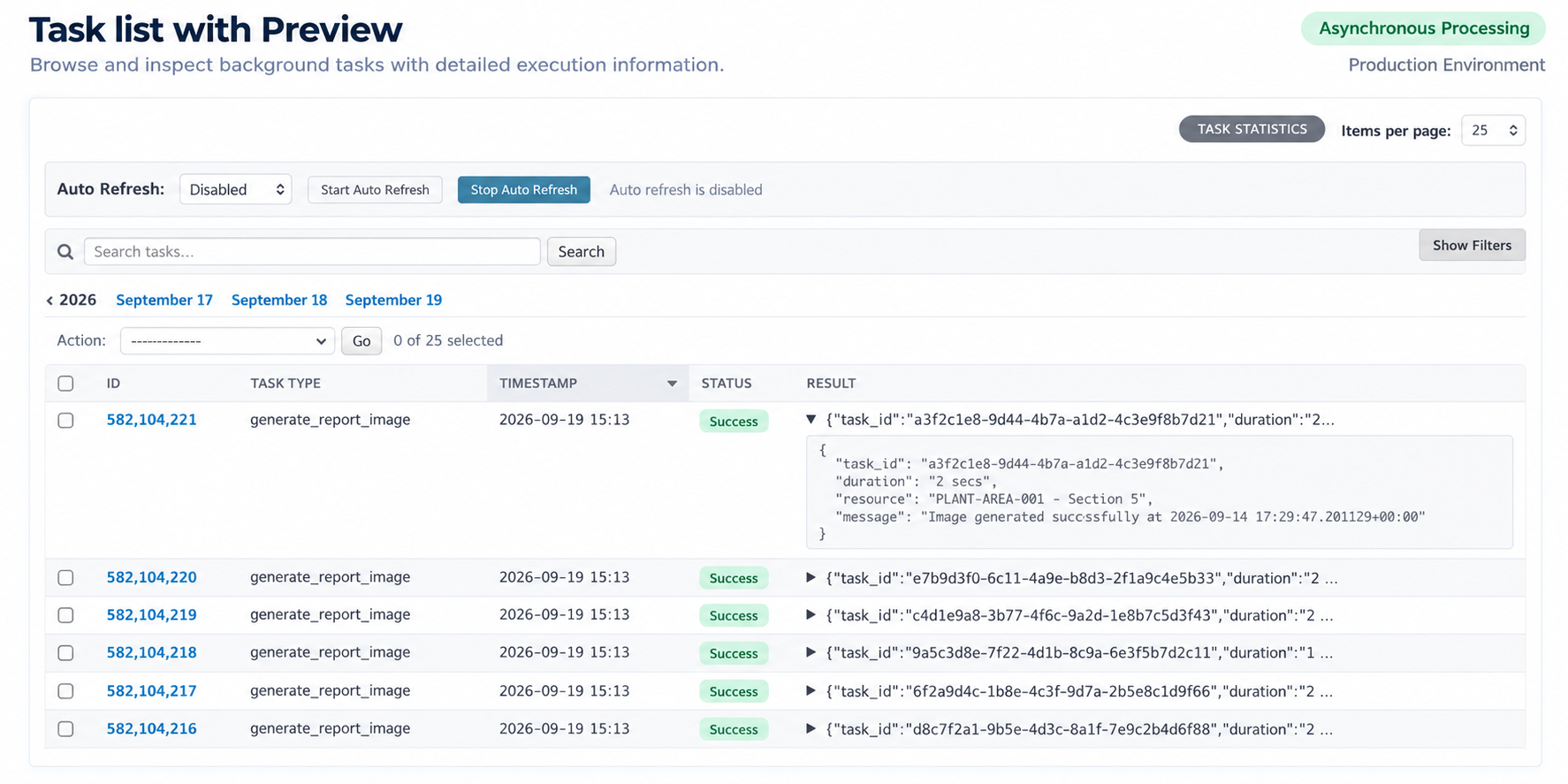Click Stop Auto Refresh
This screenshot has height=784, width=1568.
[x=523, y=190]
